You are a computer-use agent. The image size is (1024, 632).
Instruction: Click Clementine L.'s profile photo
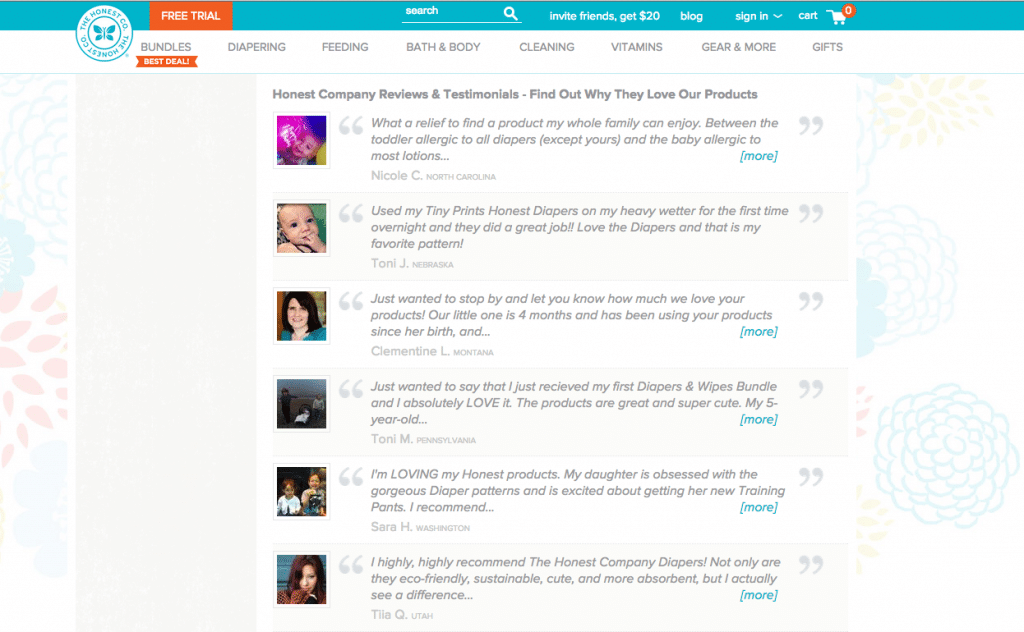click(x=301, y=316)
